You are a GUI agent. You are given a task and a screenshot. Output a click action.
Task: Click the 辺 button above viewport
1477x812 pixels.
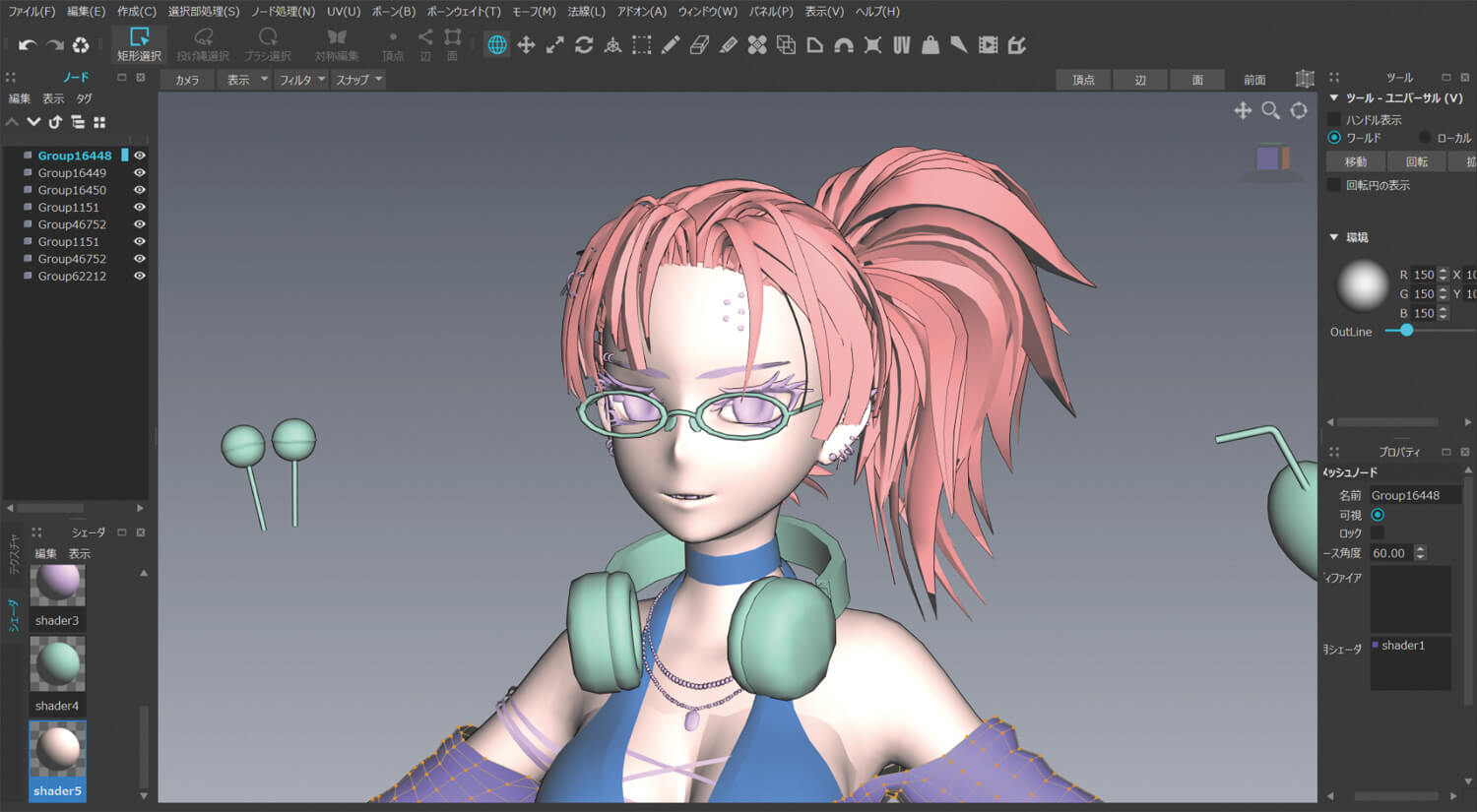click(x=1140, y=80)
